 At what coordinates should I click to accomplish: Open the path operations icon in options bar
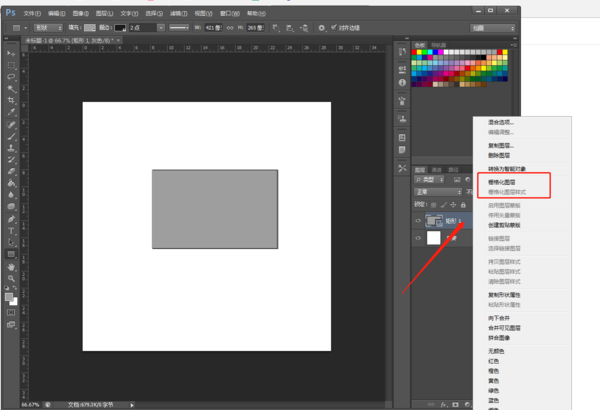(276, 28)
